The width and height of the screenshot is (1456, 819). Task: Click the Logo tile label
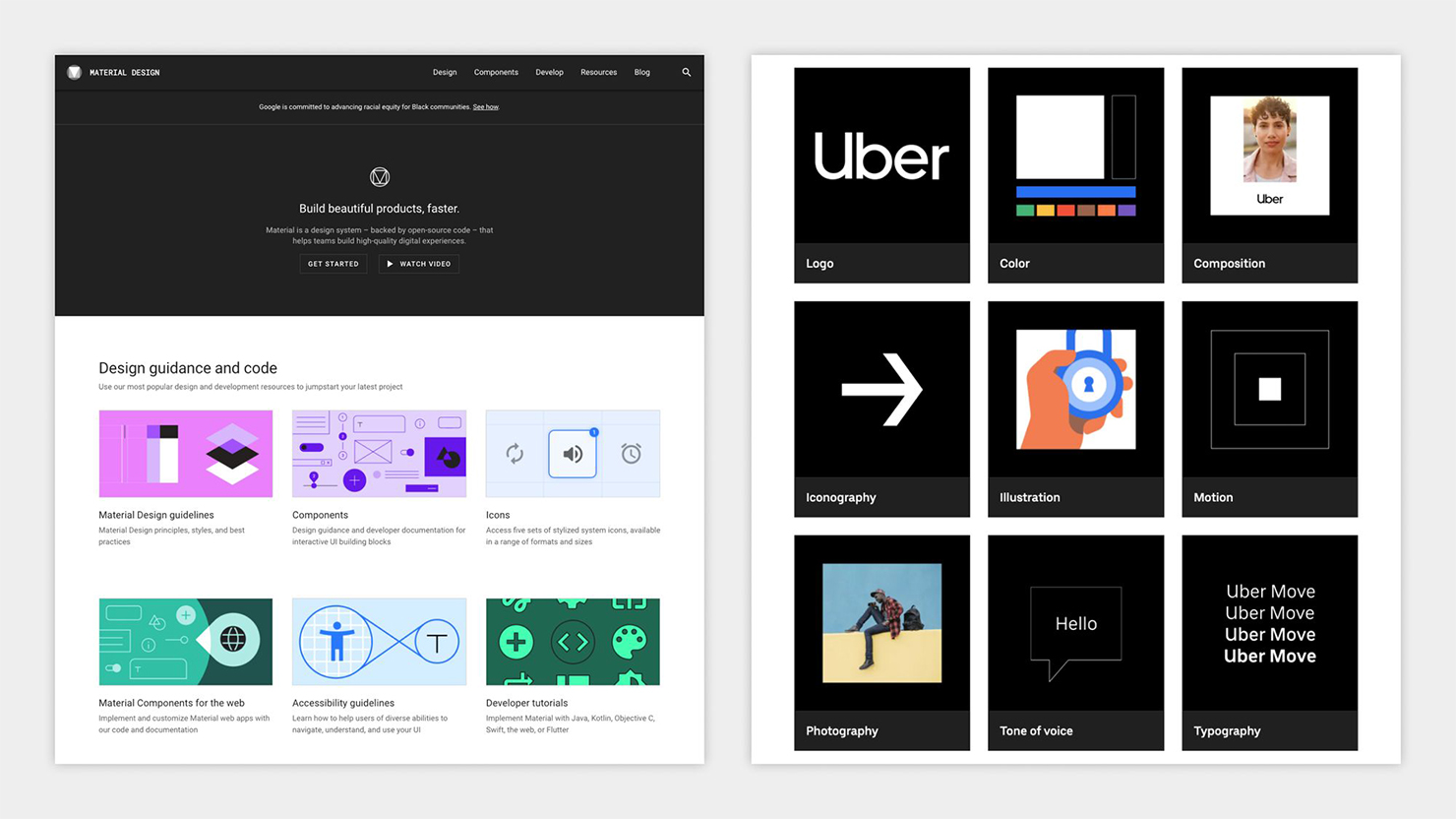pos(819,264)
